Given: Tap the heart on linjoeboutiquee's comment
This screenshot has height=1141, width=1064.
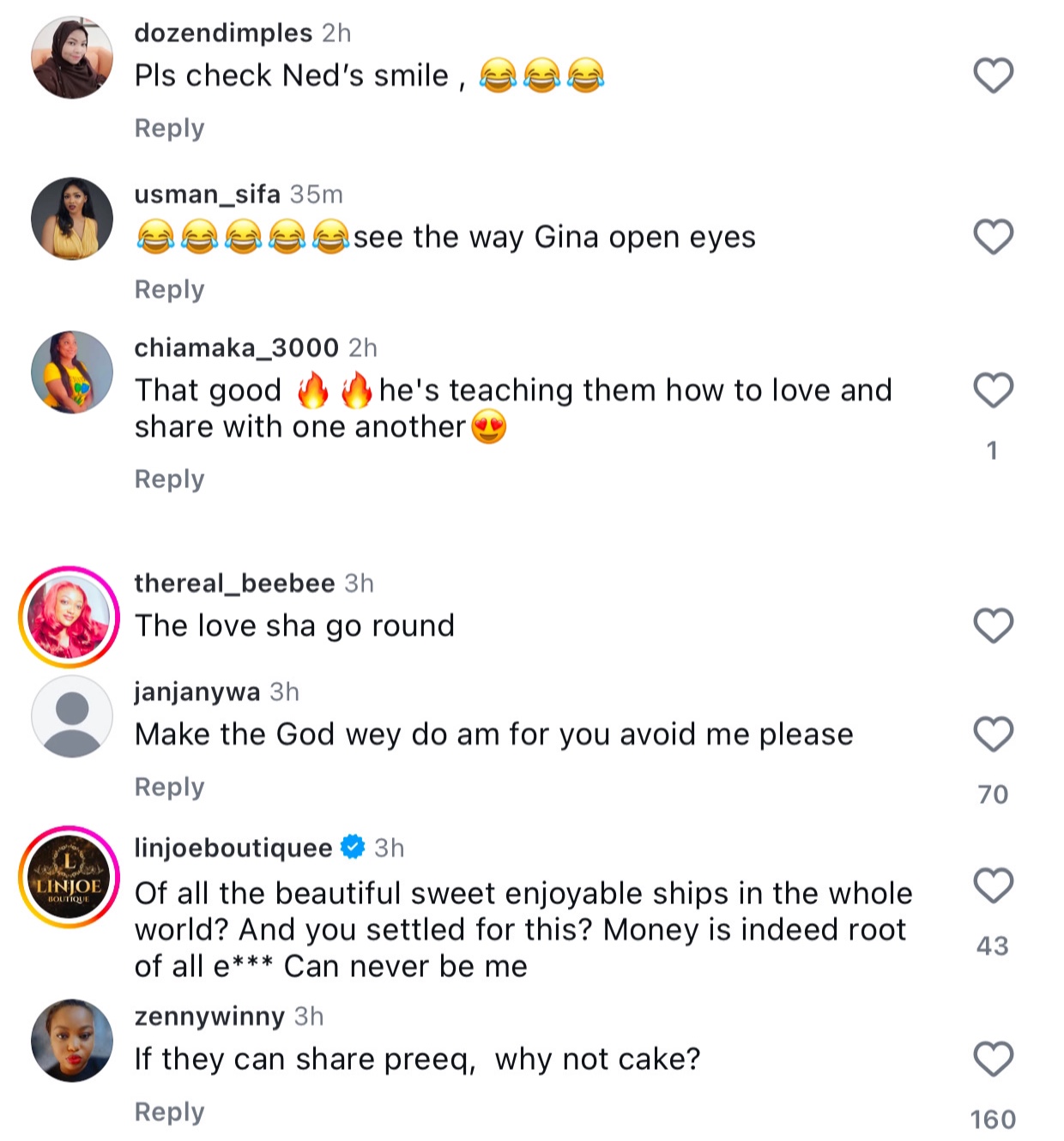Looking at the screenshot, I should [x=993, y=885].
